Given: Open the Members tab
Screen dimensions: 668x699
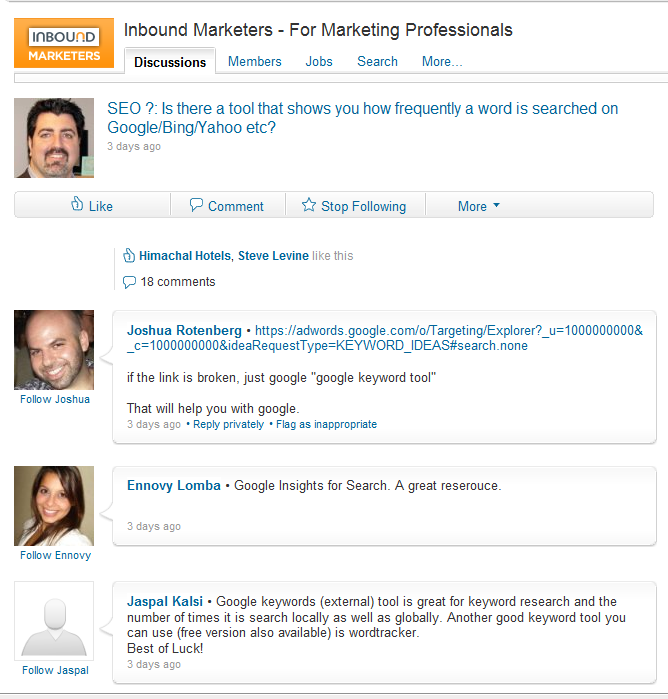Looking at the screenshot, I should pyautogui.click(x=255, y=62).
